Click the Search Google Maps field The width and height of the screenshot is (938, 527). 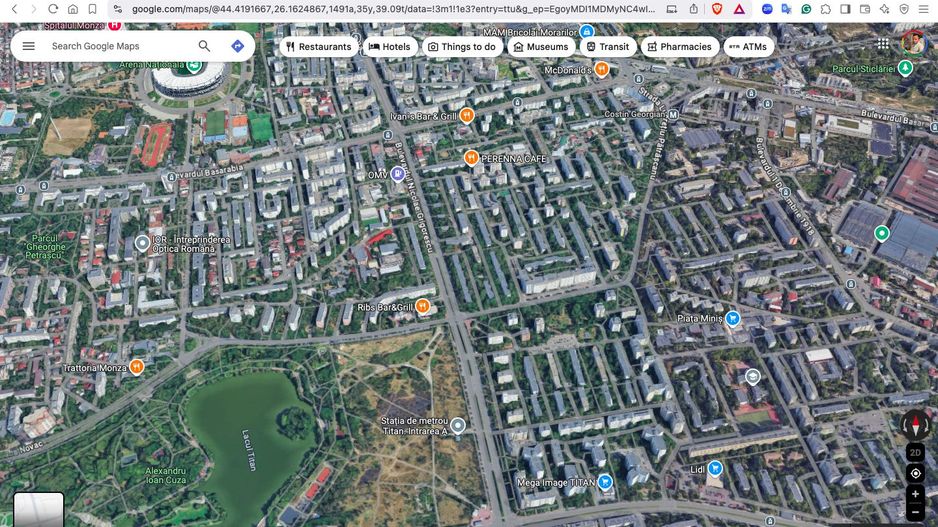click(x=120, y=46)
